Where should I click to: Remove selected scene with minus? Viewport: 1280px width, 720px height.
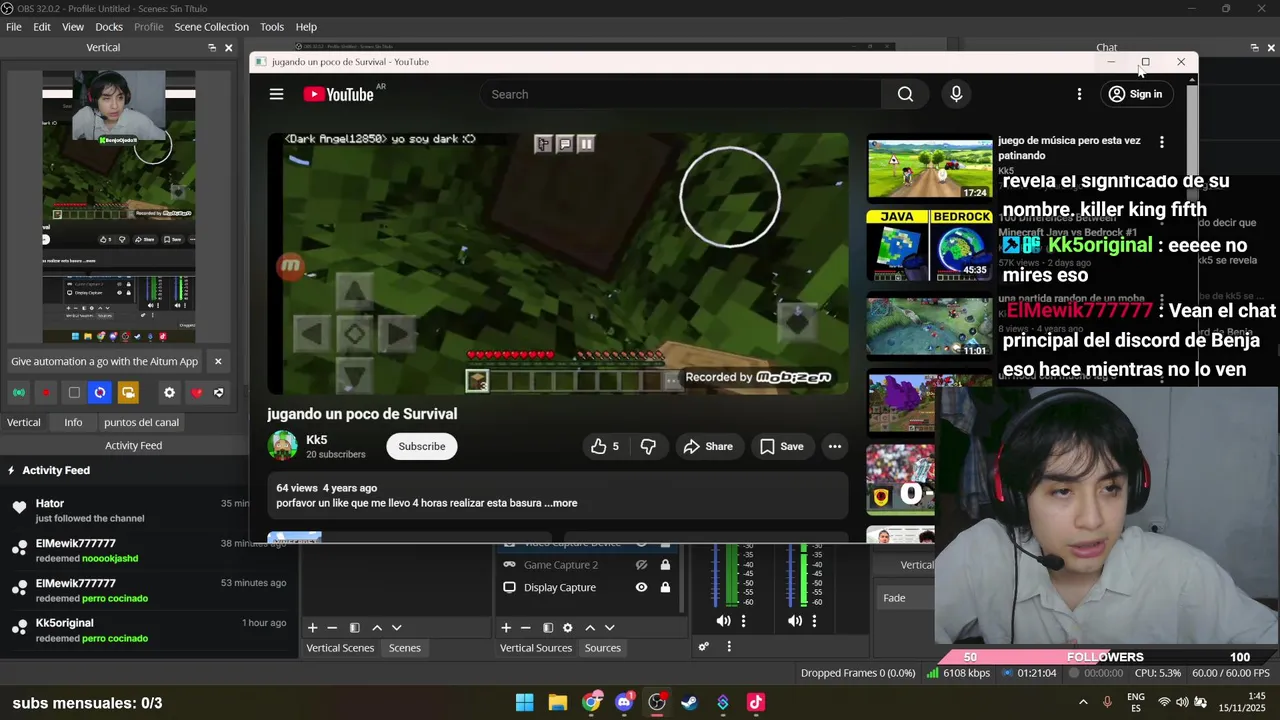(x=332, y=628)
